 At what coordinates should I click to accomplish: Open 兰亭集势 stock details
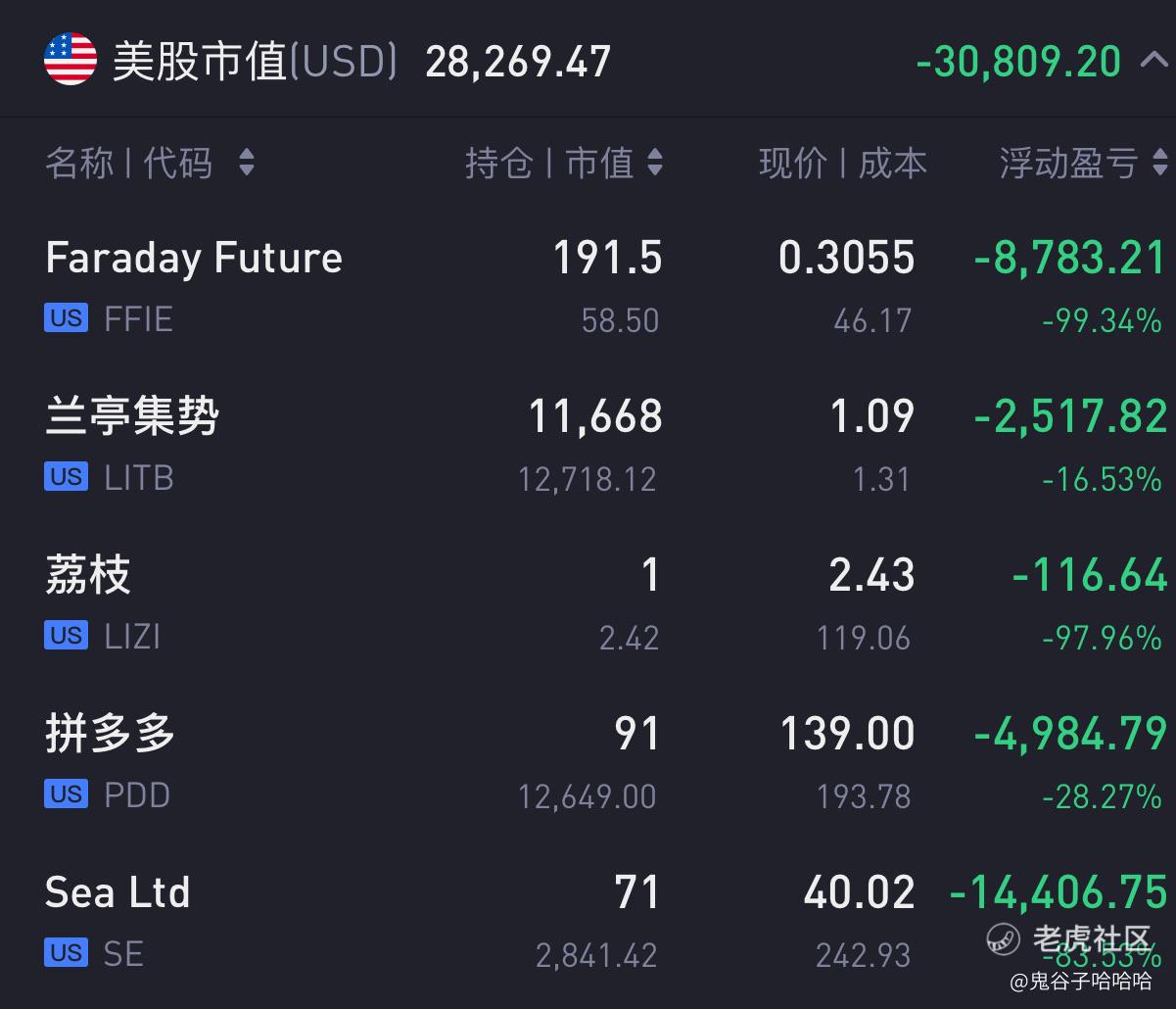588,445
